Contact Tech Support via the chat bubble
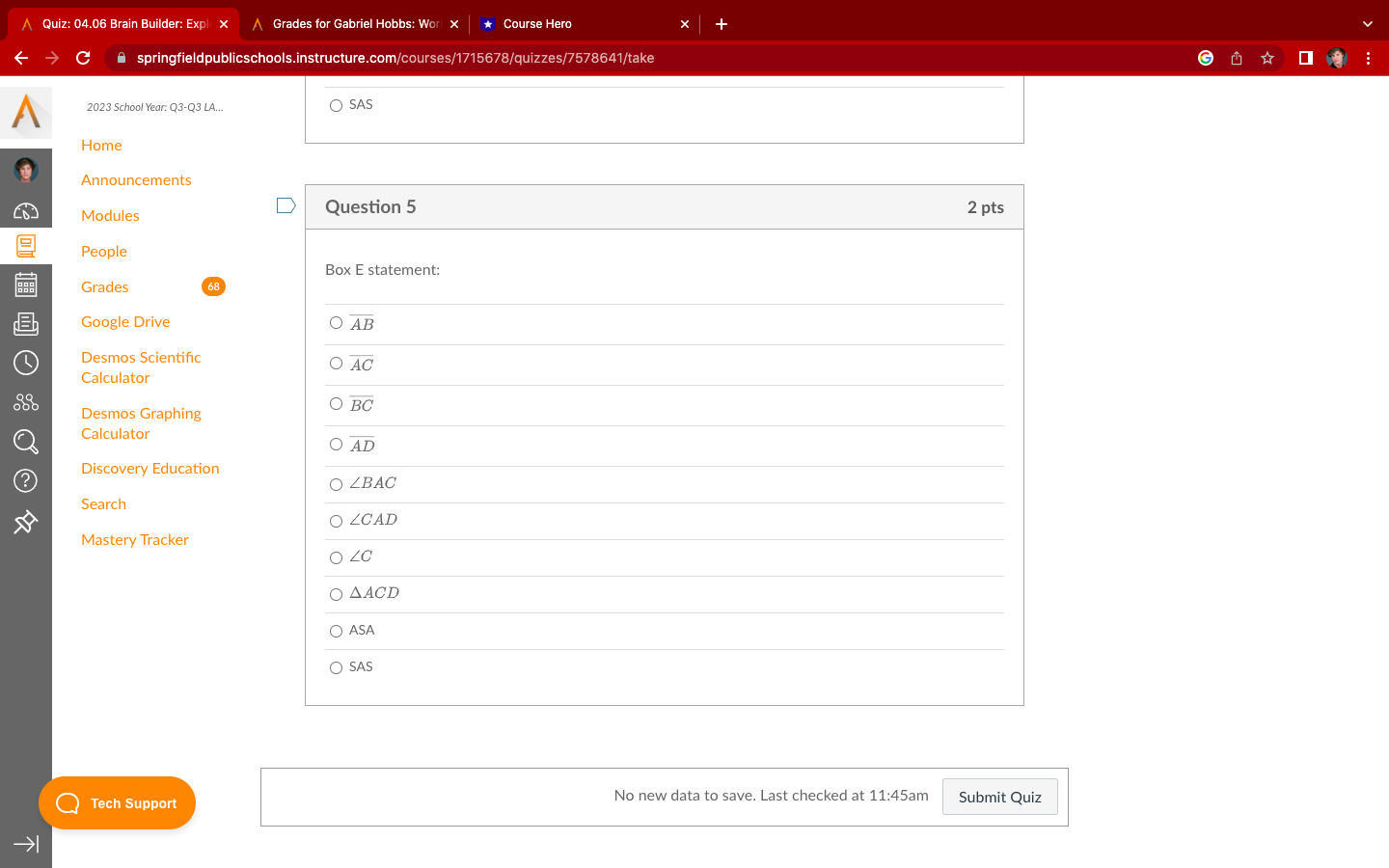The width and height of the screenshot is (1389, 868). point(117,802)
